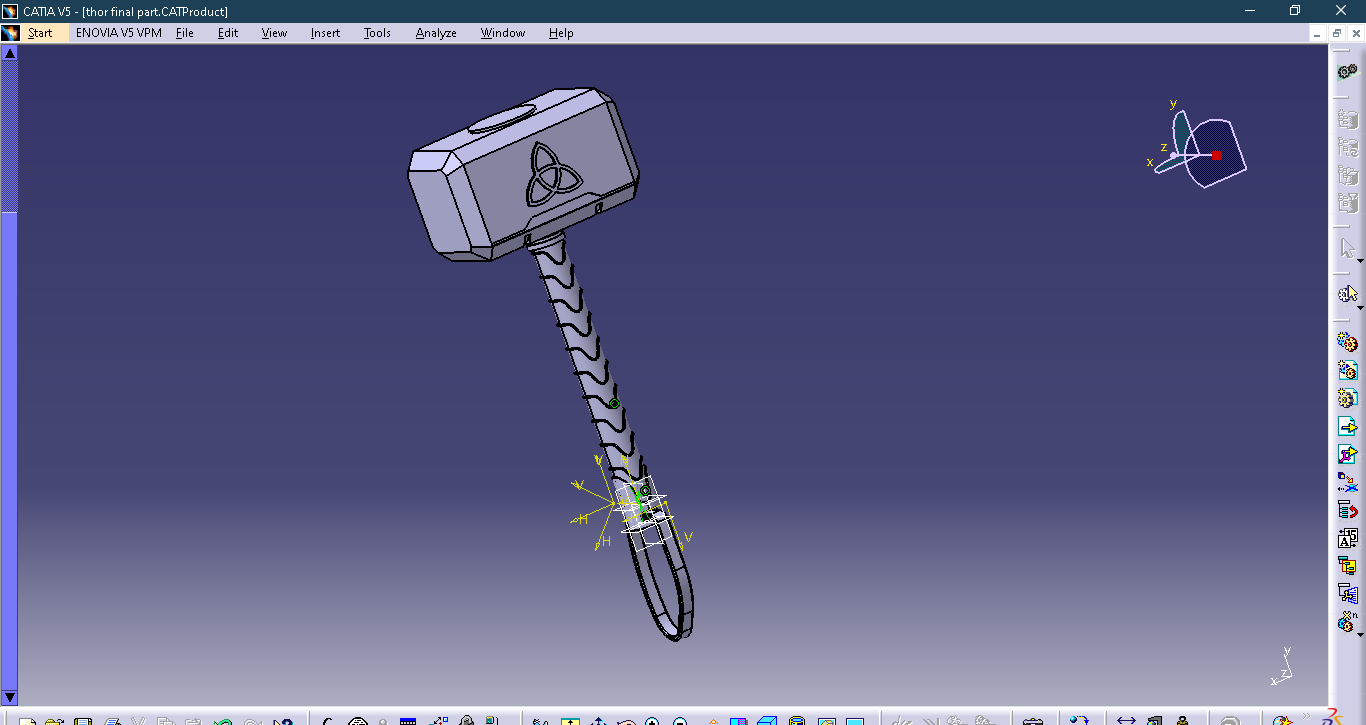Open the Tools menu
Screen dimensions: 1366x725
click(x=377, y=33)
